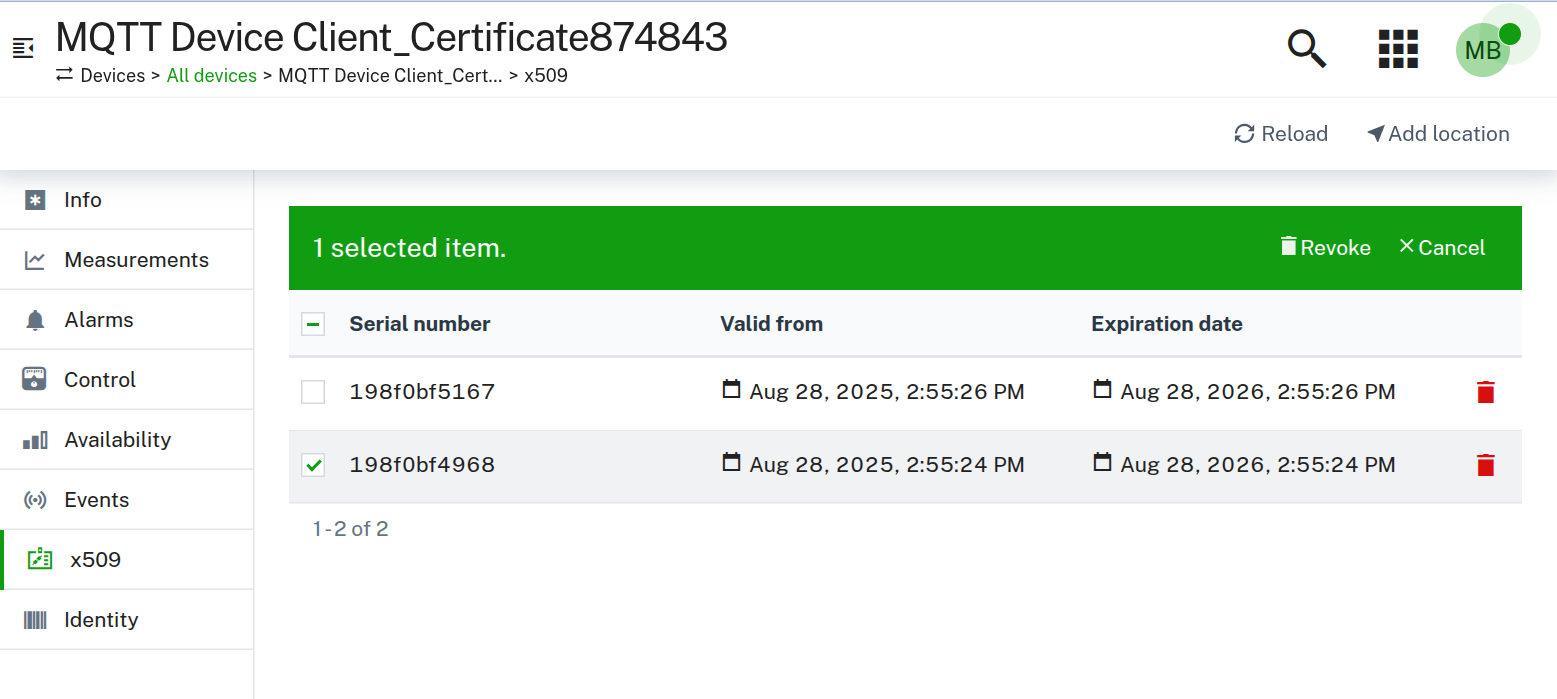Select the Identity barcode icon
The width and height of the screenshot is (1557, 699).
pos(34,619)
